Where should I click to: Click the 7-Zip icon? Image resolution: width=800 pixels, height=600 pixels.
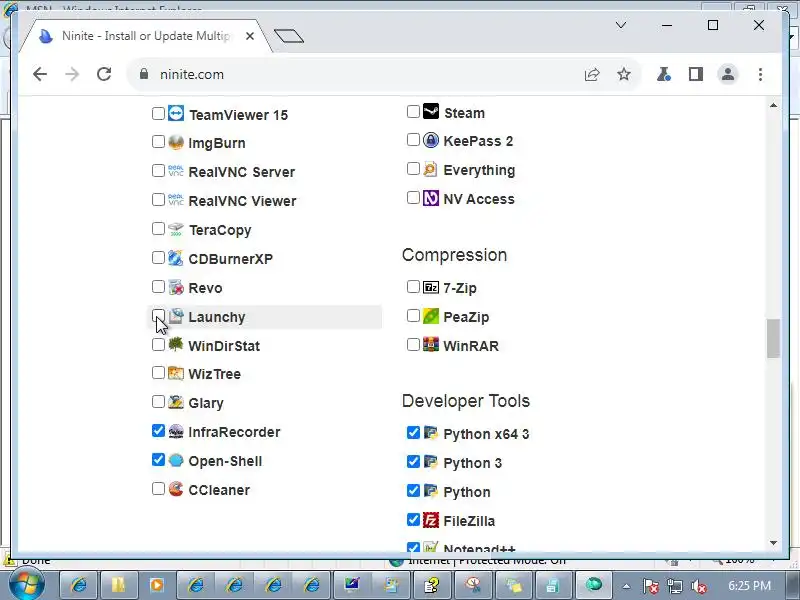point(431,287)
